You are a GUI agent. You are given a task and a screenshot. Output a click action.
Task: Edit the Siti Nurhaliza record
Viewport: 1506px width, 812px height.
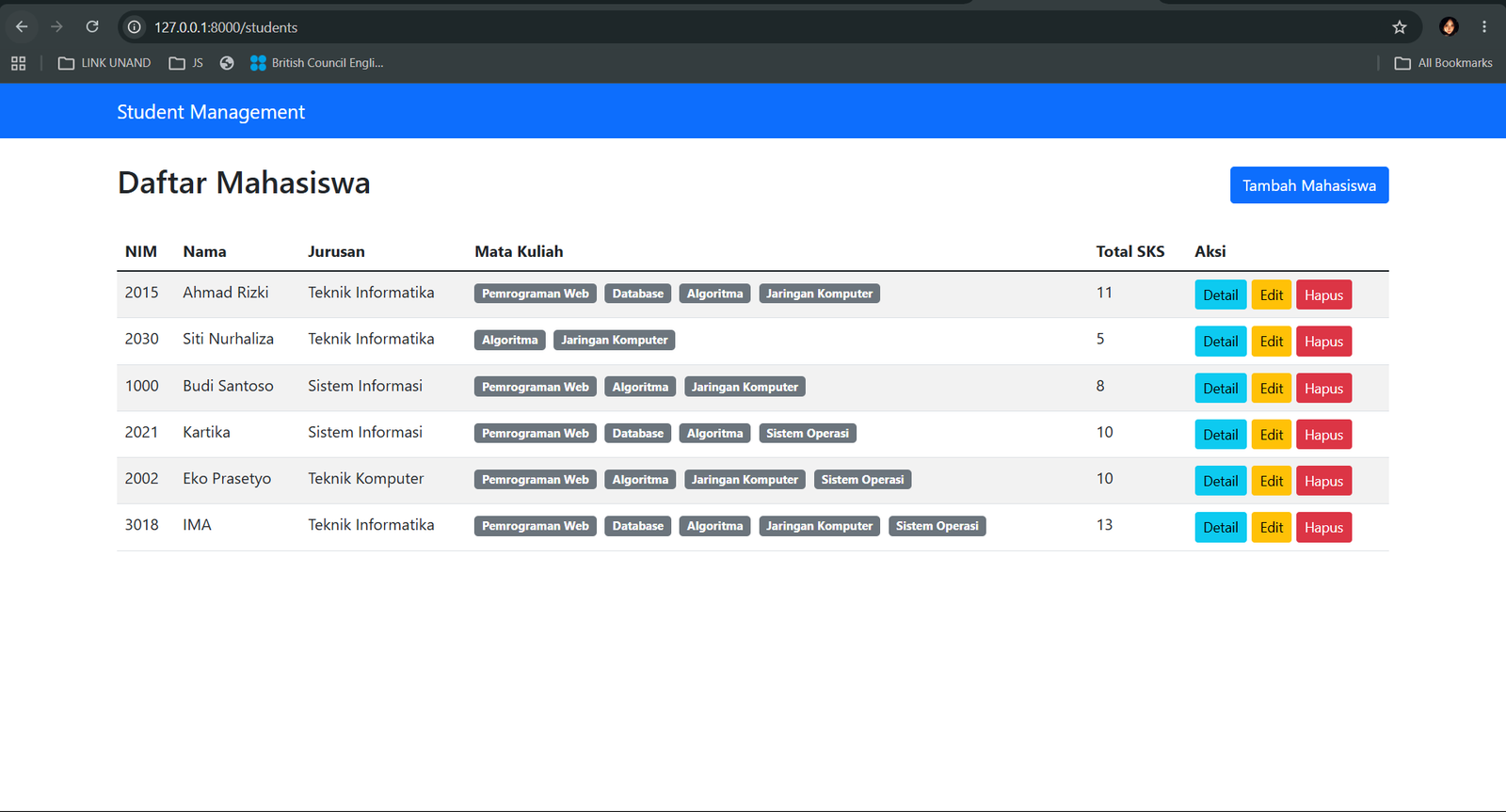(1272, 342)
